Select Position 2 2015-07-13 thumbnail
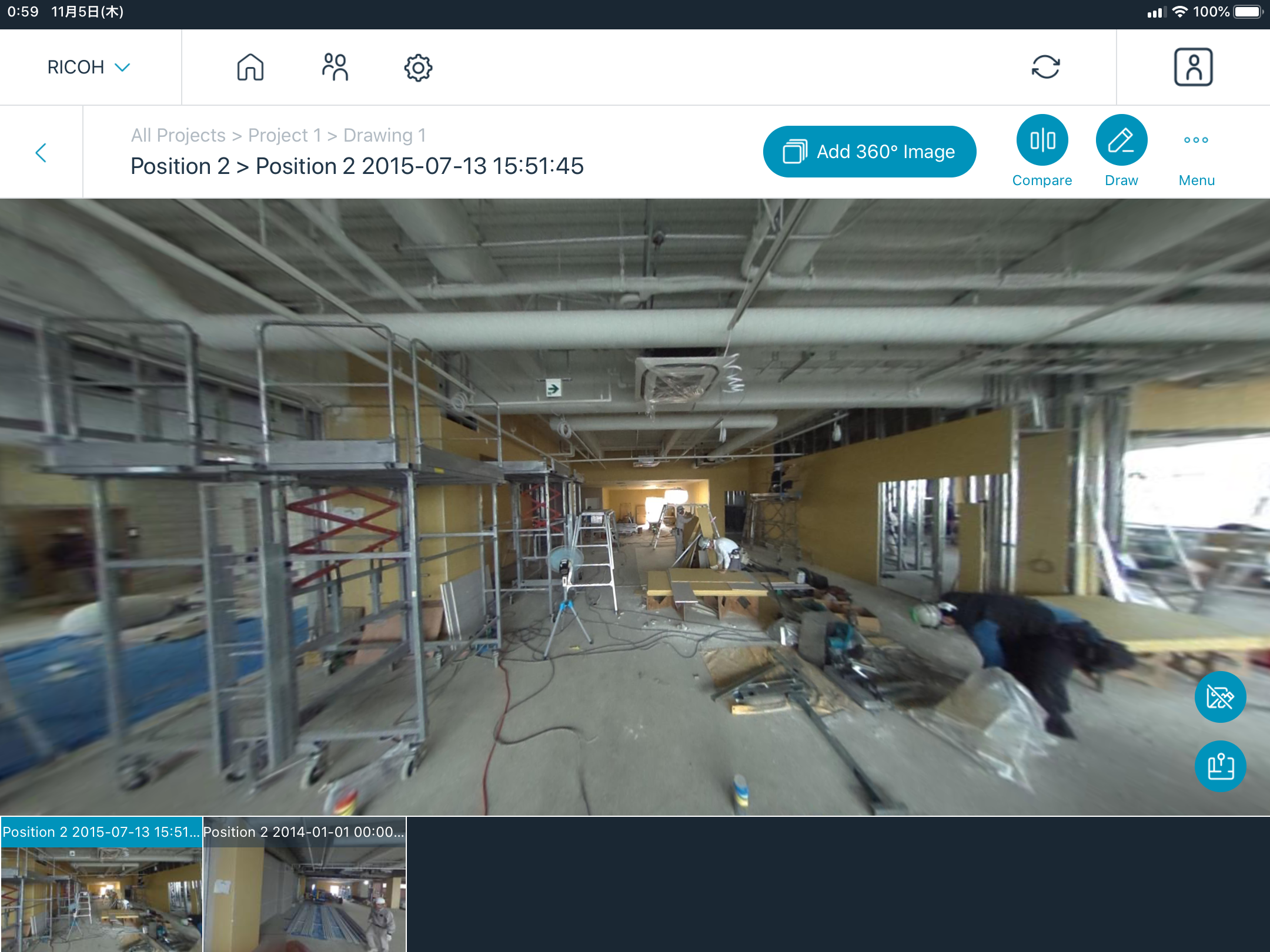This screenshot has width=1270, height=952. tap(101, 884)
